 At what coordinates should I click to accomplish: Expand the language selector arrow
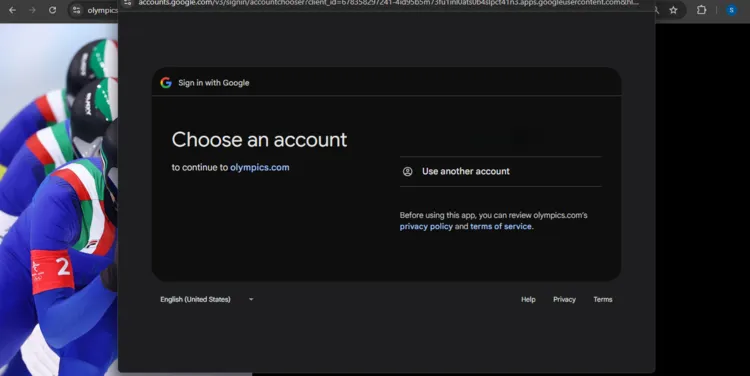coord(251,299)
